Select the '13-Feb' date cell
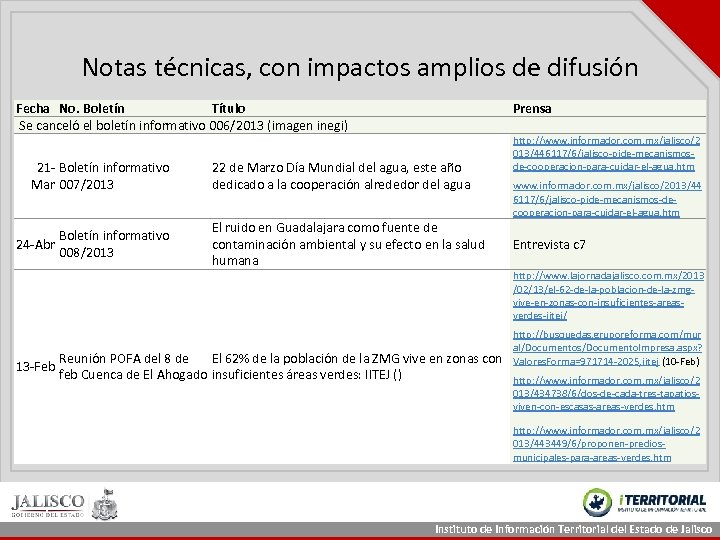Screen dimensions: 720x540 point(35,366)
